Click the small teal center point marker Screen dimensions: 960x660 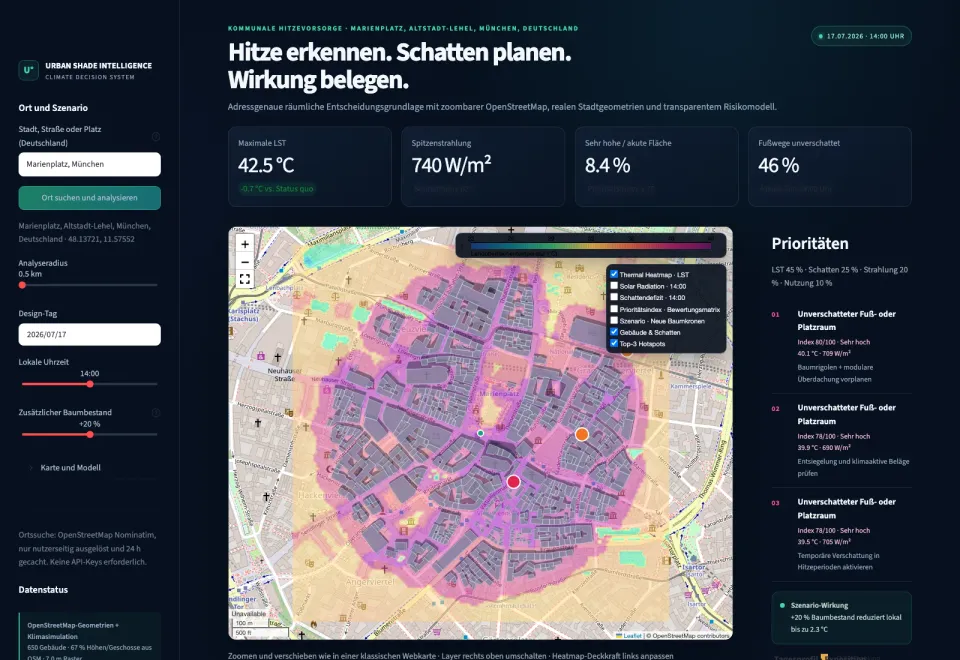pos(481,433)
